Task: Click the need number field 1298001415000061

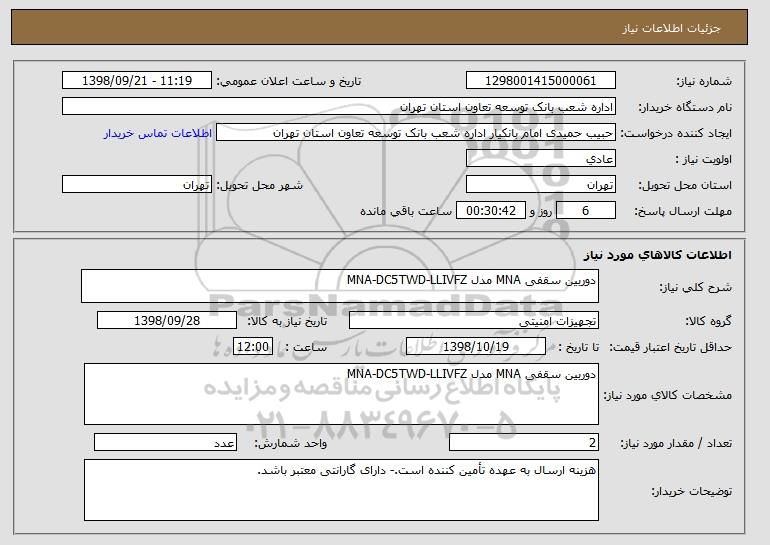Action: tap(541, 81)
